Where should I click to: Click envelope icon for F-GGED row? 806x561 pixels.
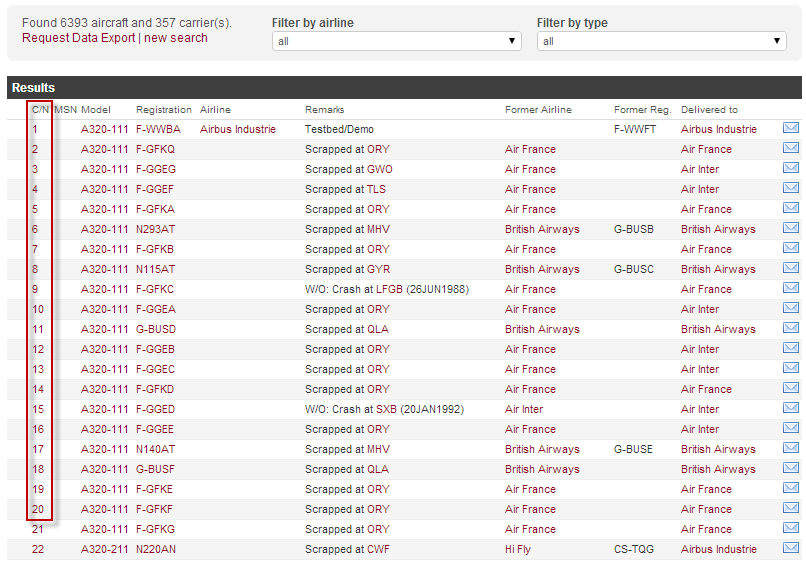pos(790,408)
